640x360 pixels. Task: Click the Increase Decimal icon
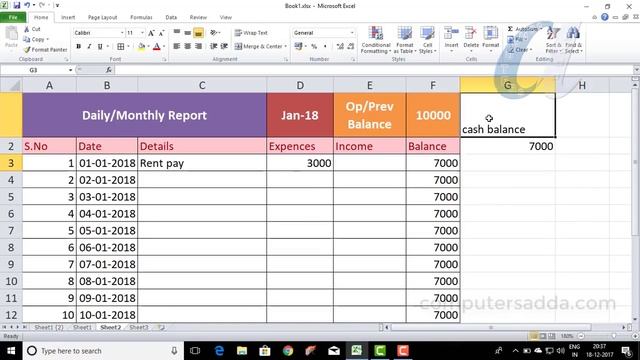[x=340, y=47]
